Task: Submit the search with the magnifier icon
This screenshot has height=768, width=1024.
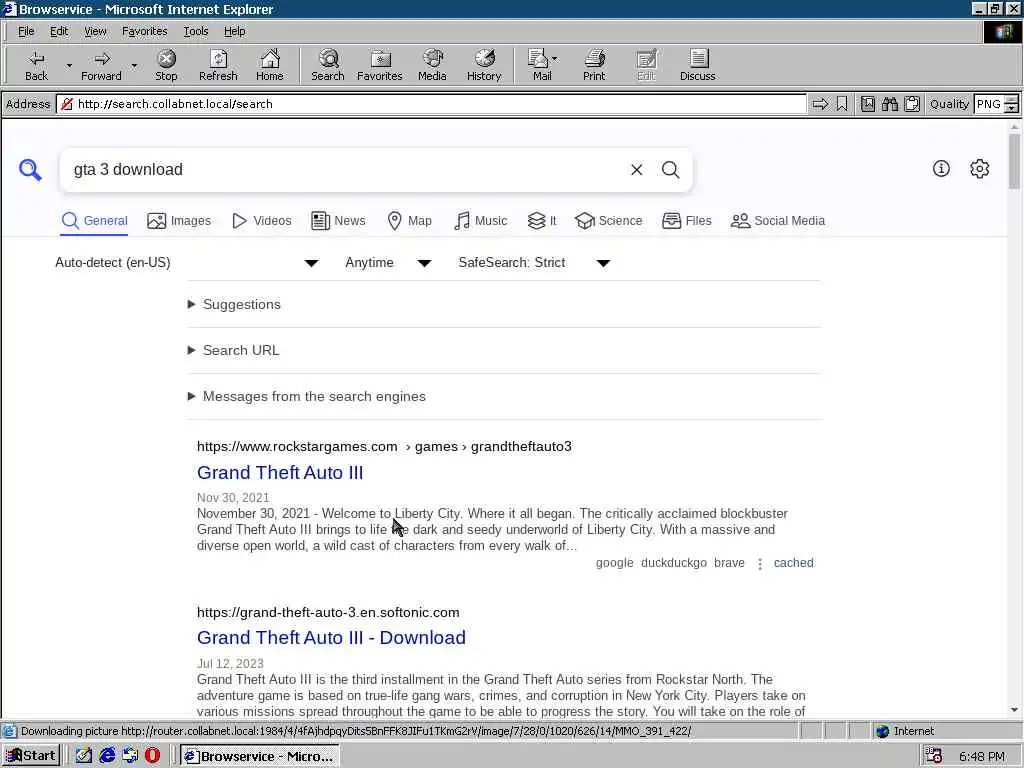Action: (671, 170)
